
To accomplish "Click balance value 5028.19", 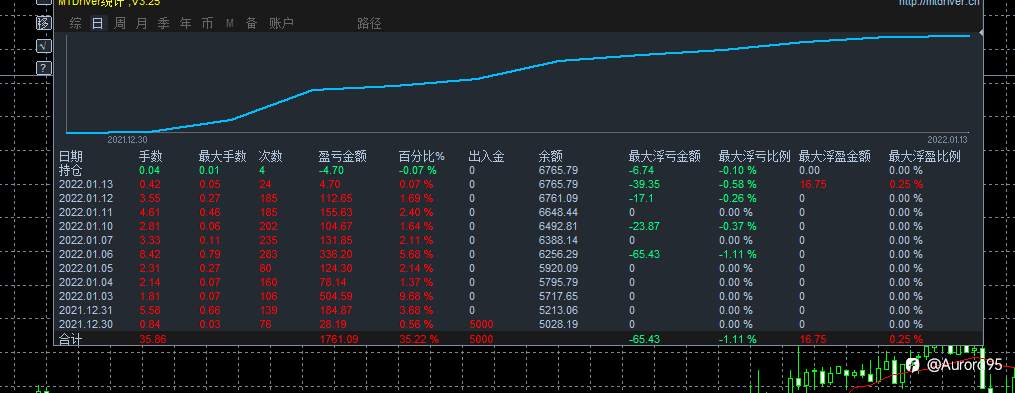I will [x=558, y=324].
